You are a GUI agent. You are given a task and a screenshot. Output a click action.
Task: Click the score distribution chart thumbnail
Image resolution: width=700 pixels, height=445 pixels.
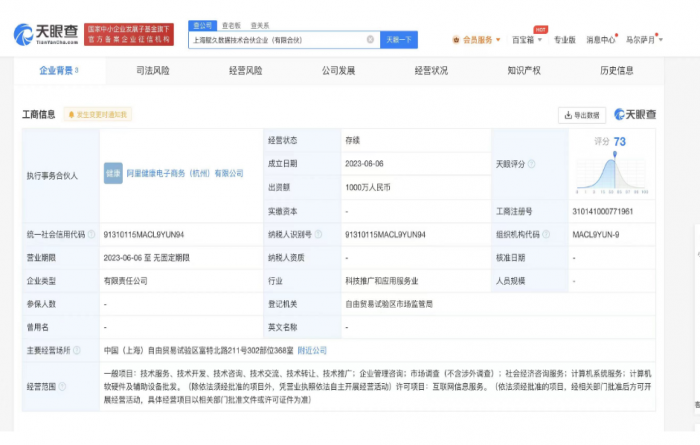612,174
